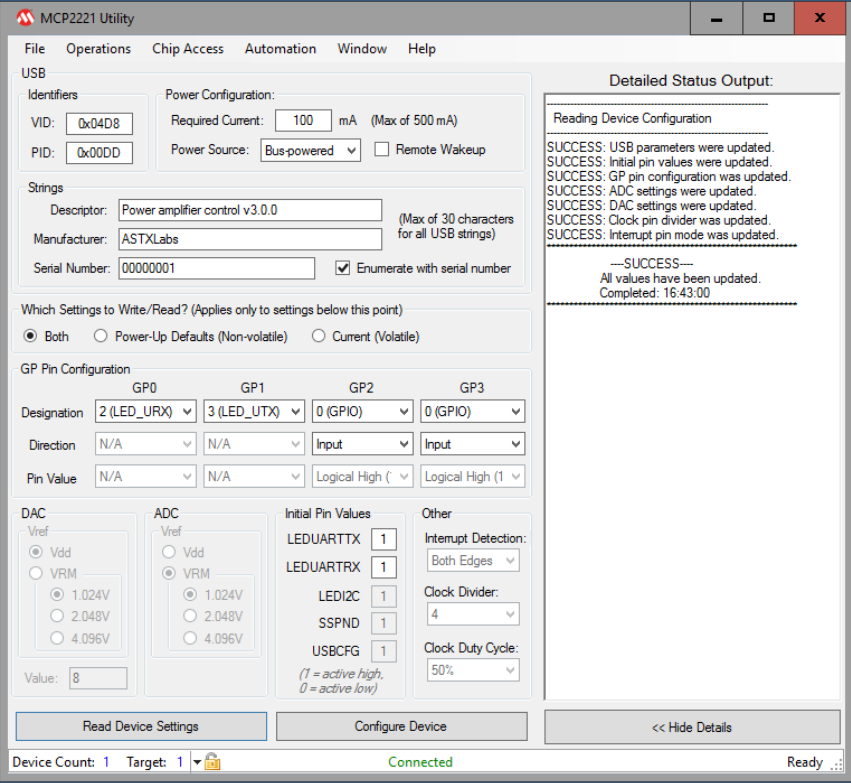851x783 pixels.
Task: Click the Hide Details button
Action: pyautogui.click(x=692, y=727)
